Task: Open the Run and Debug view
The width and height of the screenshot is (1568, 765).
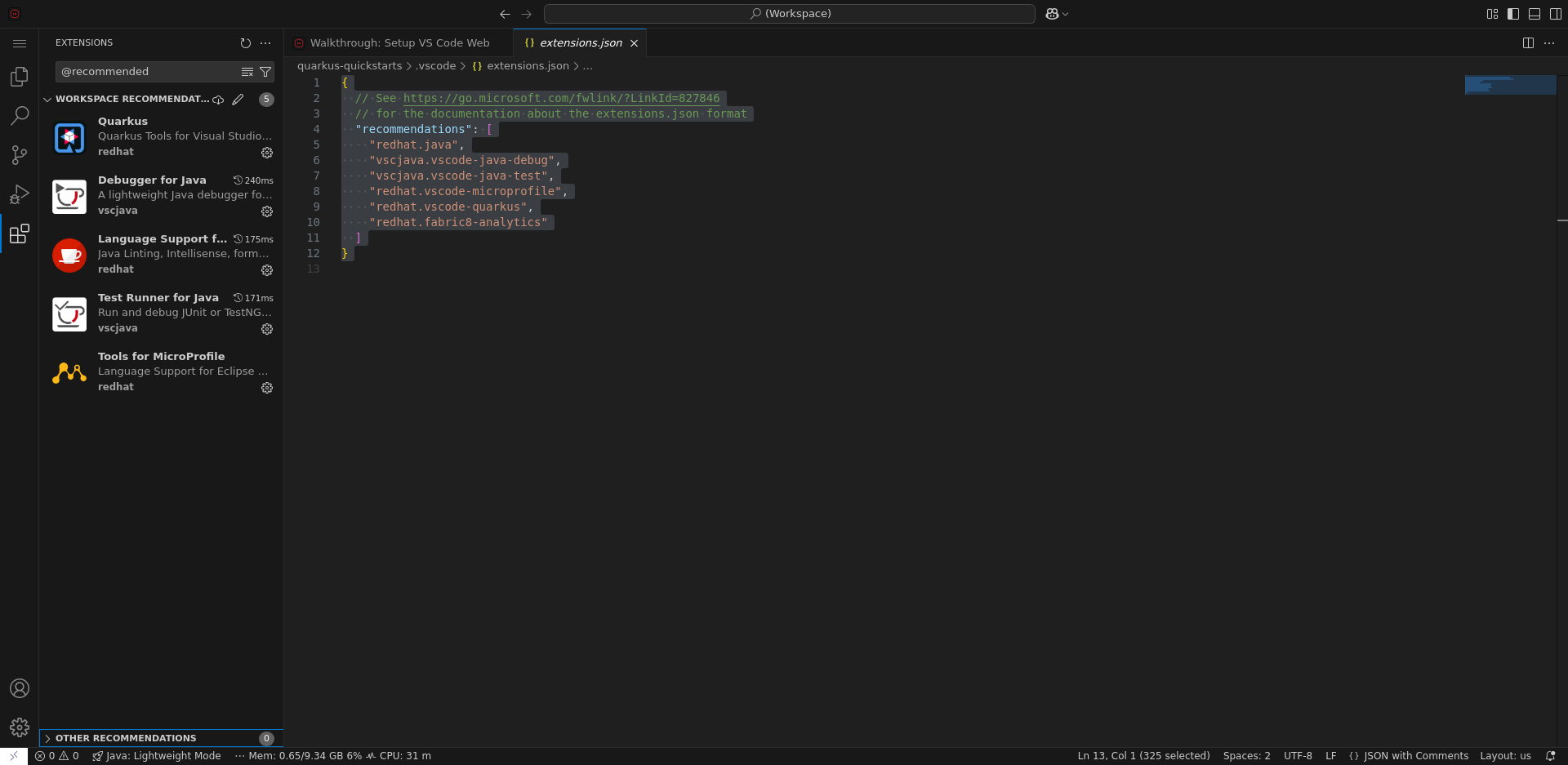Action: coord(20,194)
